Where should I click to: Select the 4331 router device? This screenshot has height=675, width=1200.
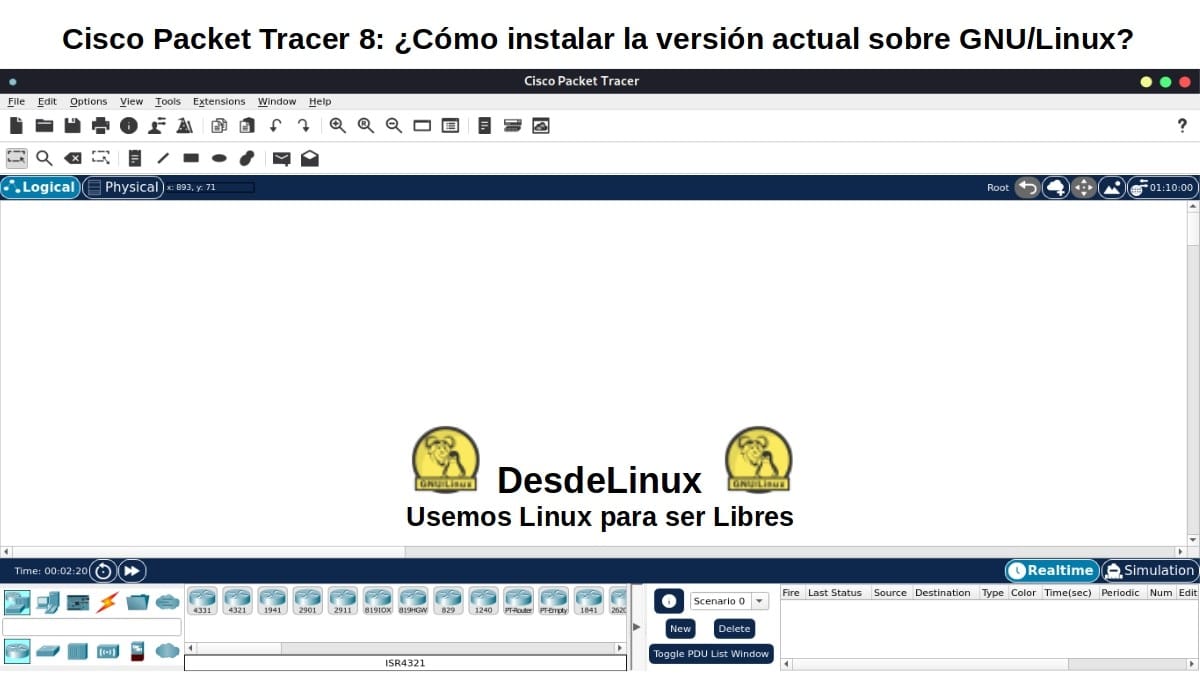[x=202, y=601]
